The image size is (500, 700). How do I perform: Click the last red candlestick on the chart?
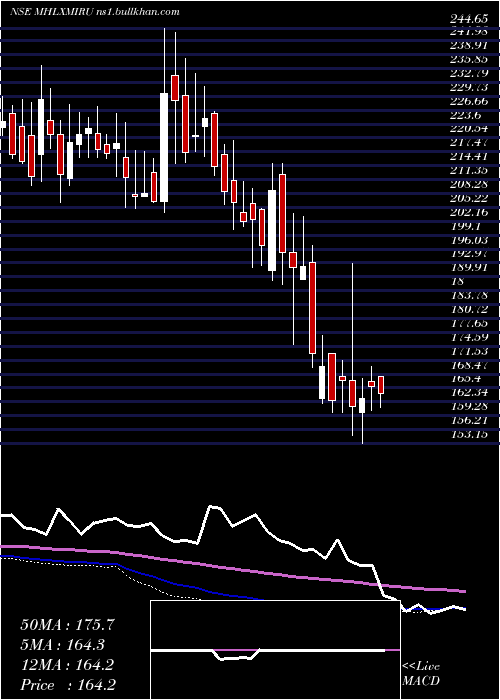click(x=381, y=385)
